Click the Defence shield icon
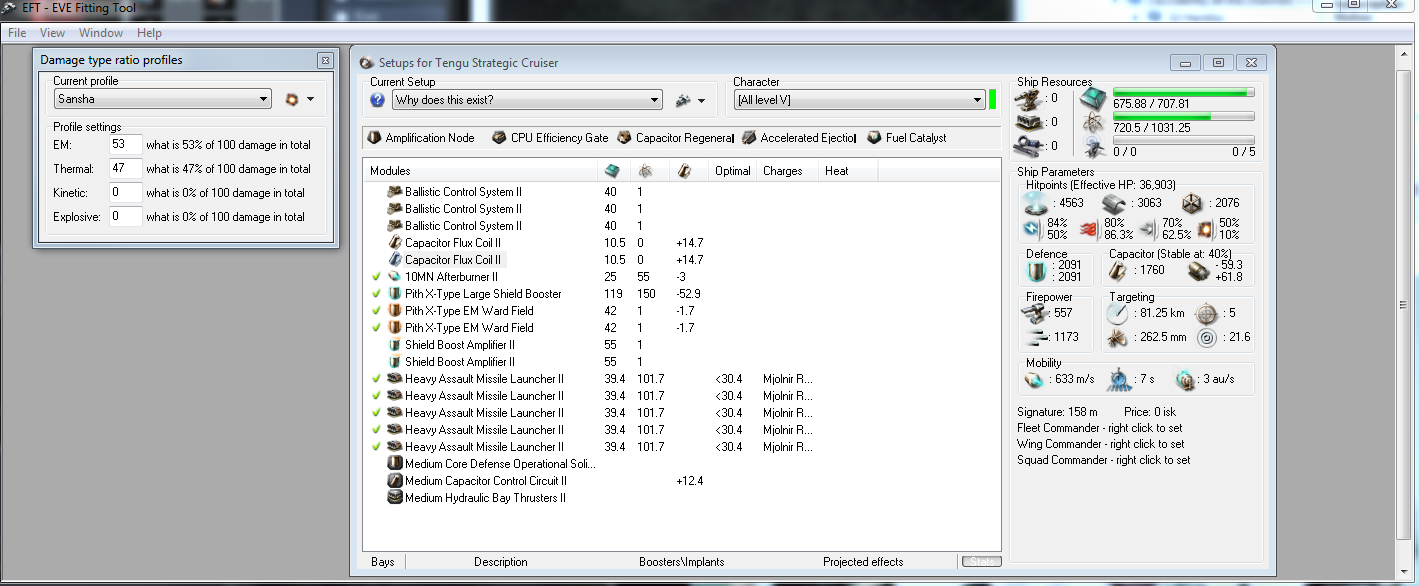 (1036, 271)
